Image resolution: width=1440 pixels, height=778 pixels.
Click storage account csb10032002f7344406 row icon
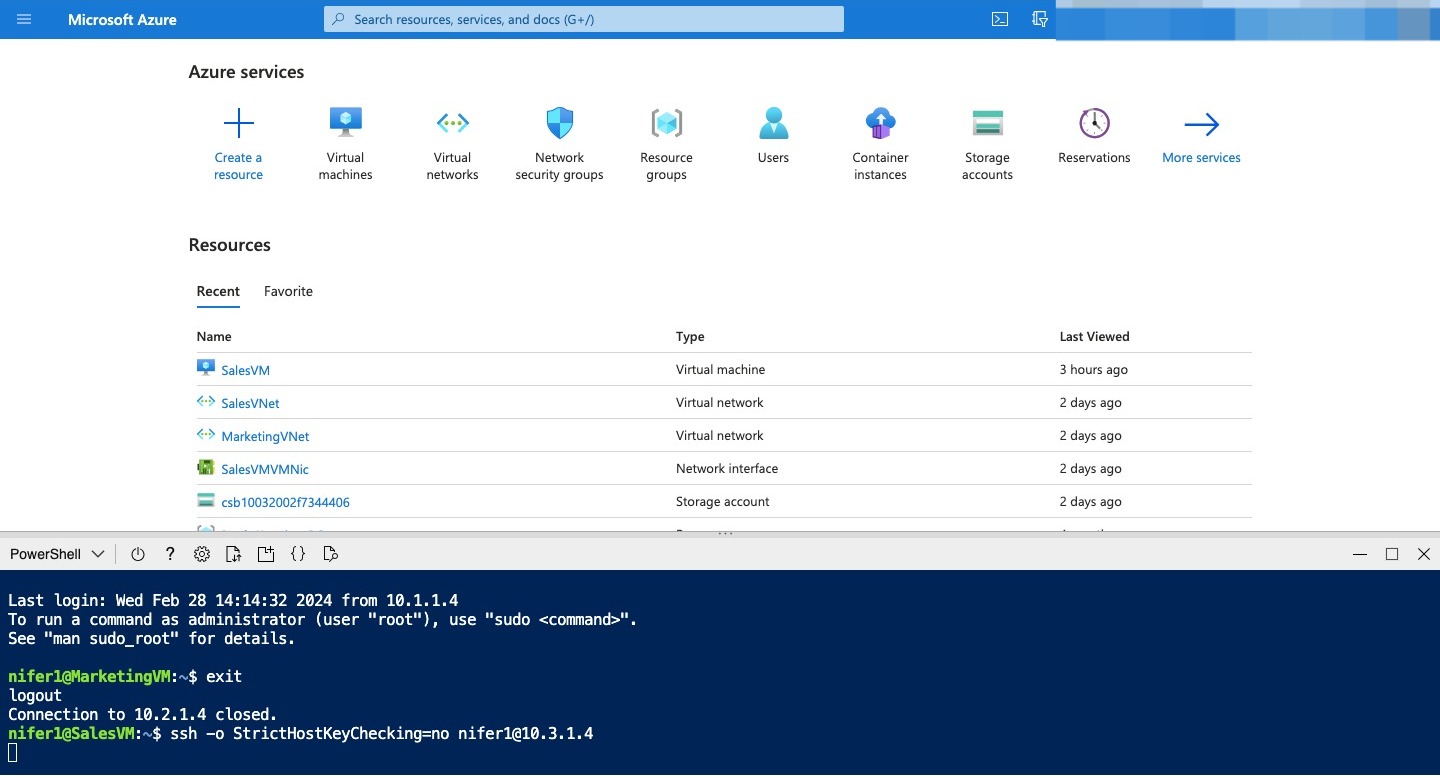(206, 501)
